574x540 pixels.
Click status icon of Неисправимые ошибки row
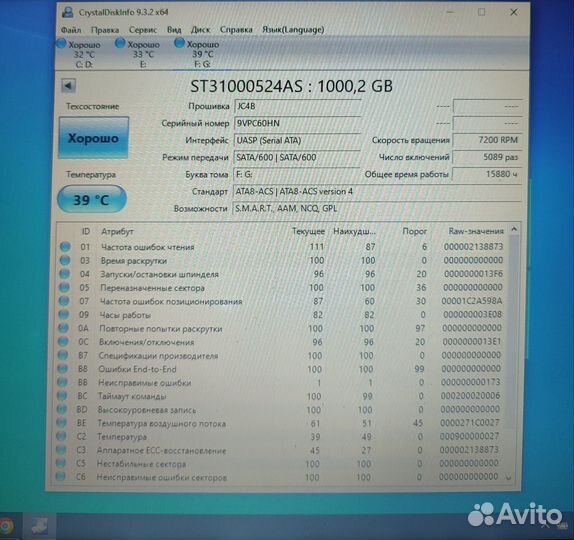pos(62,382)
